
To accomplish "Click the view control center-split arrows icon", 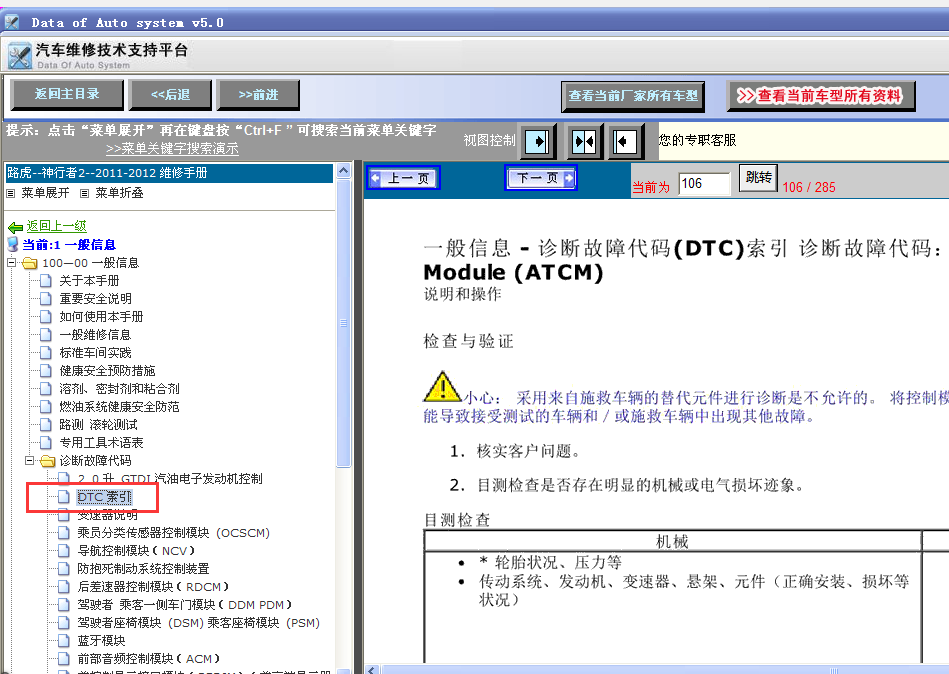I will click(x=584, y=142).
